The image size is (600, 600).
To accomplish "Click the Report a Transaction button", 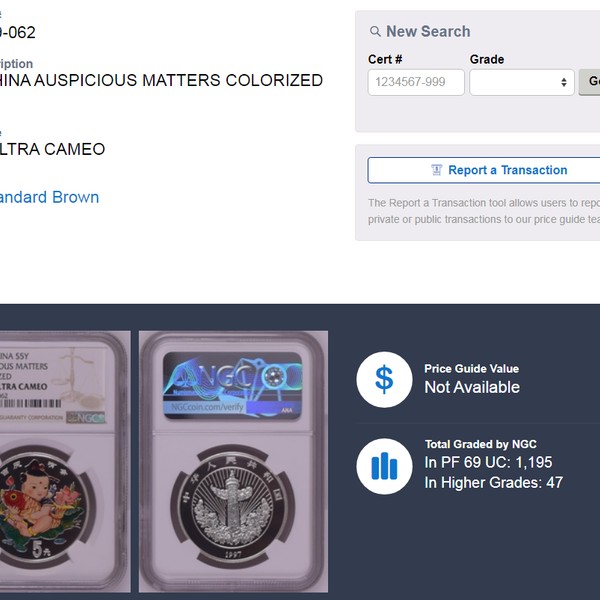I will pos(484,170).
